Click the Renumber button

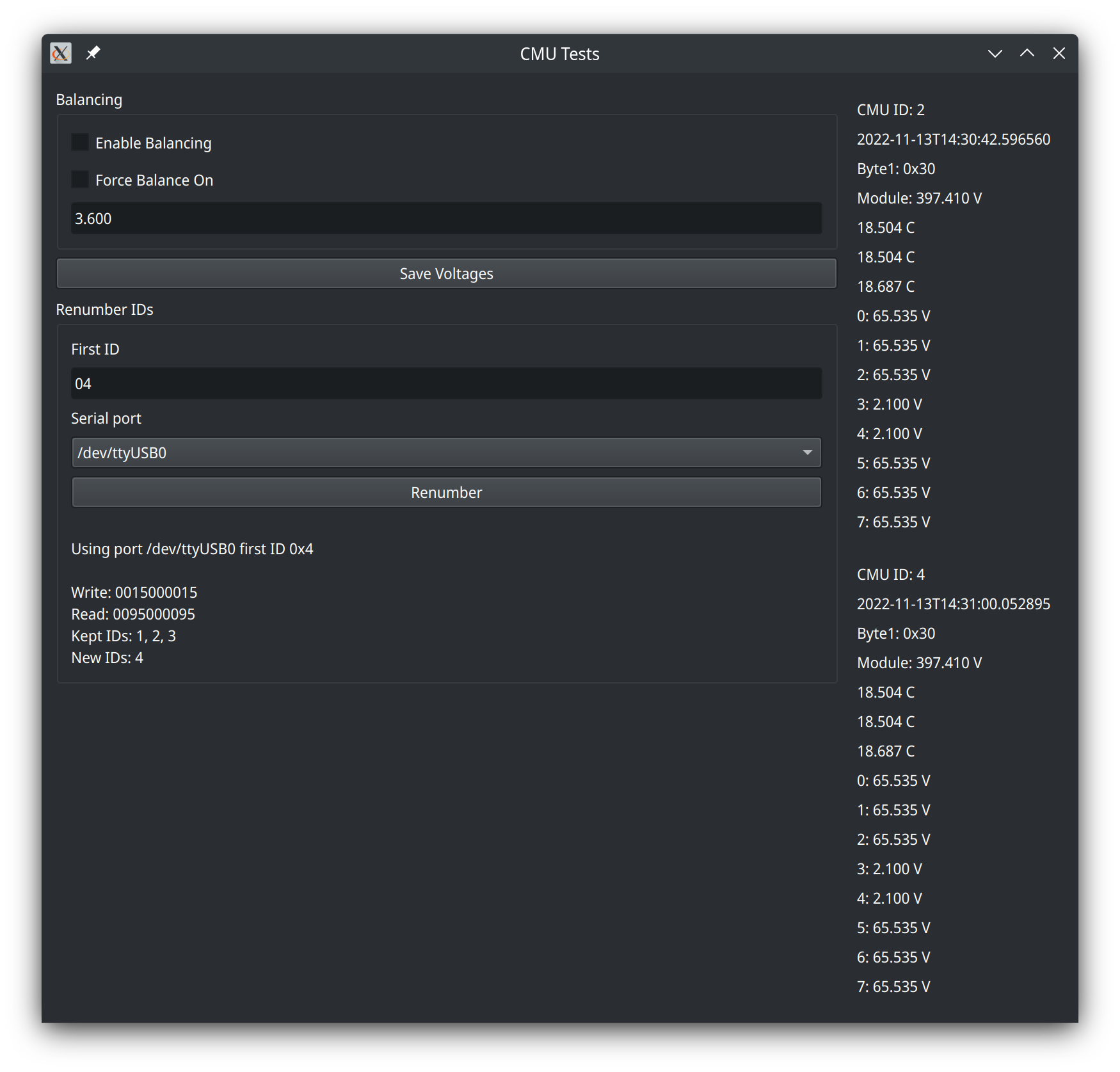446,493
